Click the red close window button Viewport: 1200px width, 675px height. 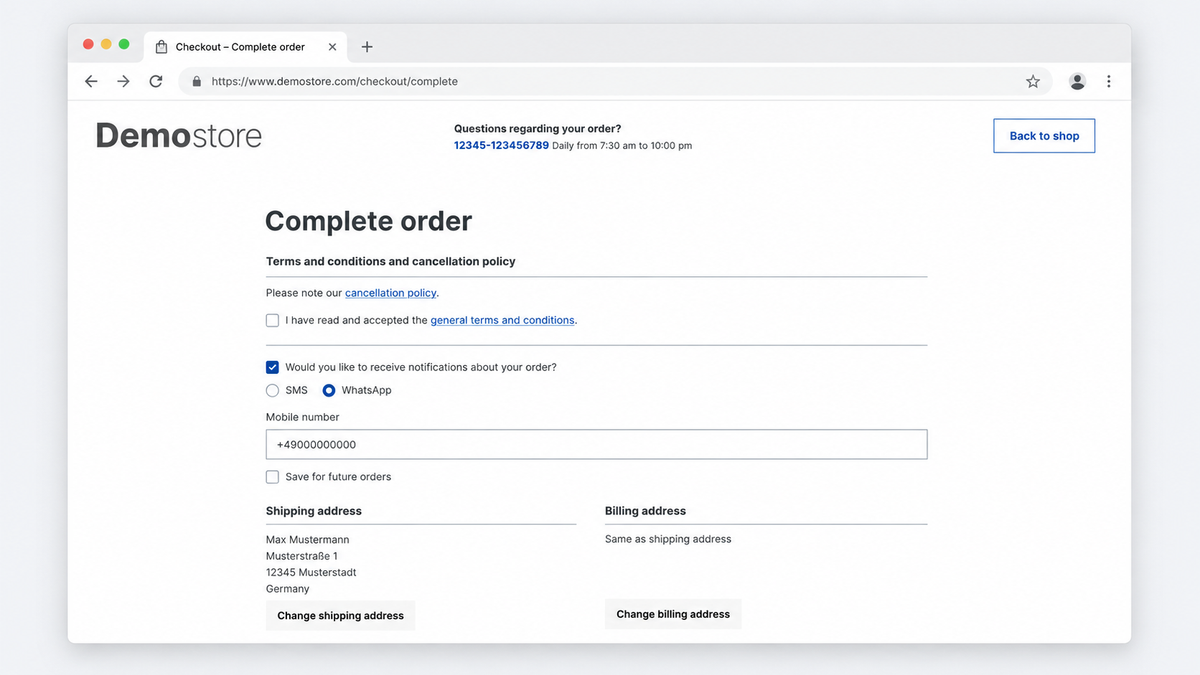click(x=88, y=44)
